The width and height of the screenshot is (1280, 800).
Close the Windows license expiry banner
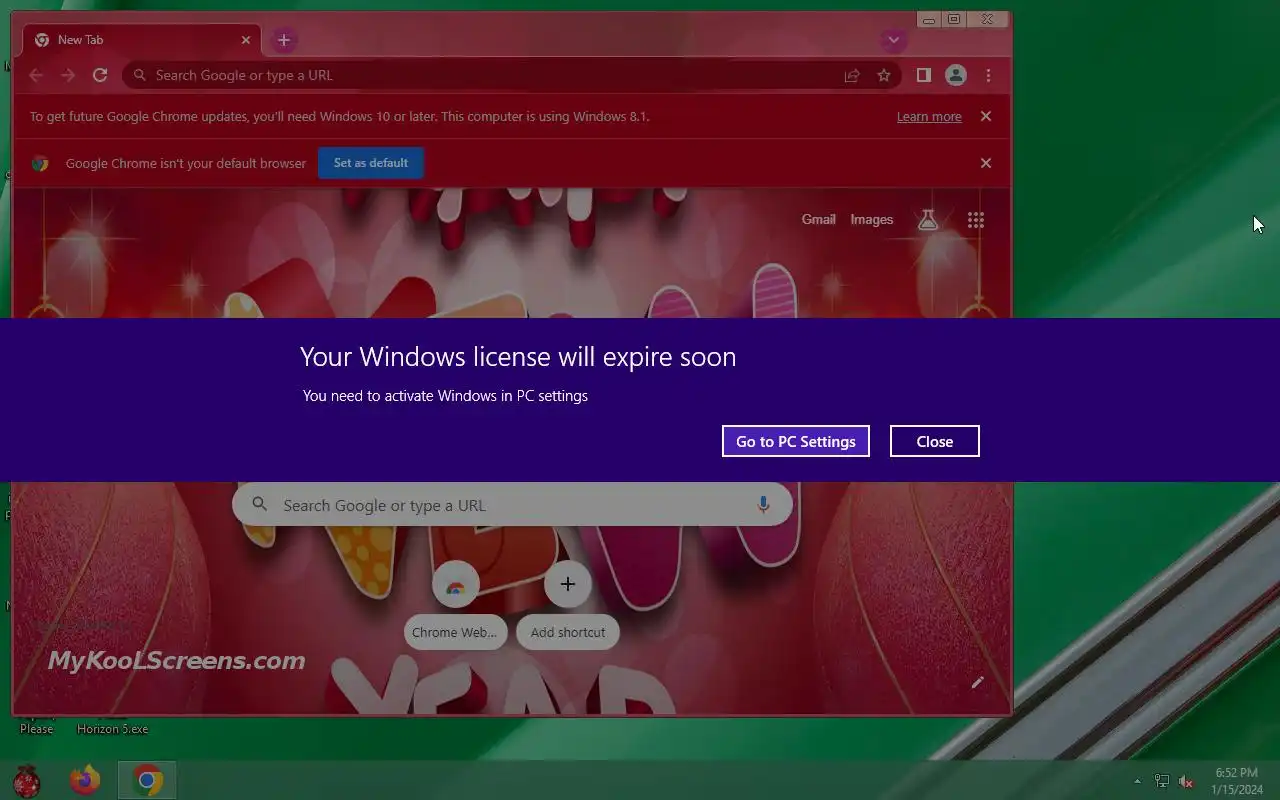(935, 441)
